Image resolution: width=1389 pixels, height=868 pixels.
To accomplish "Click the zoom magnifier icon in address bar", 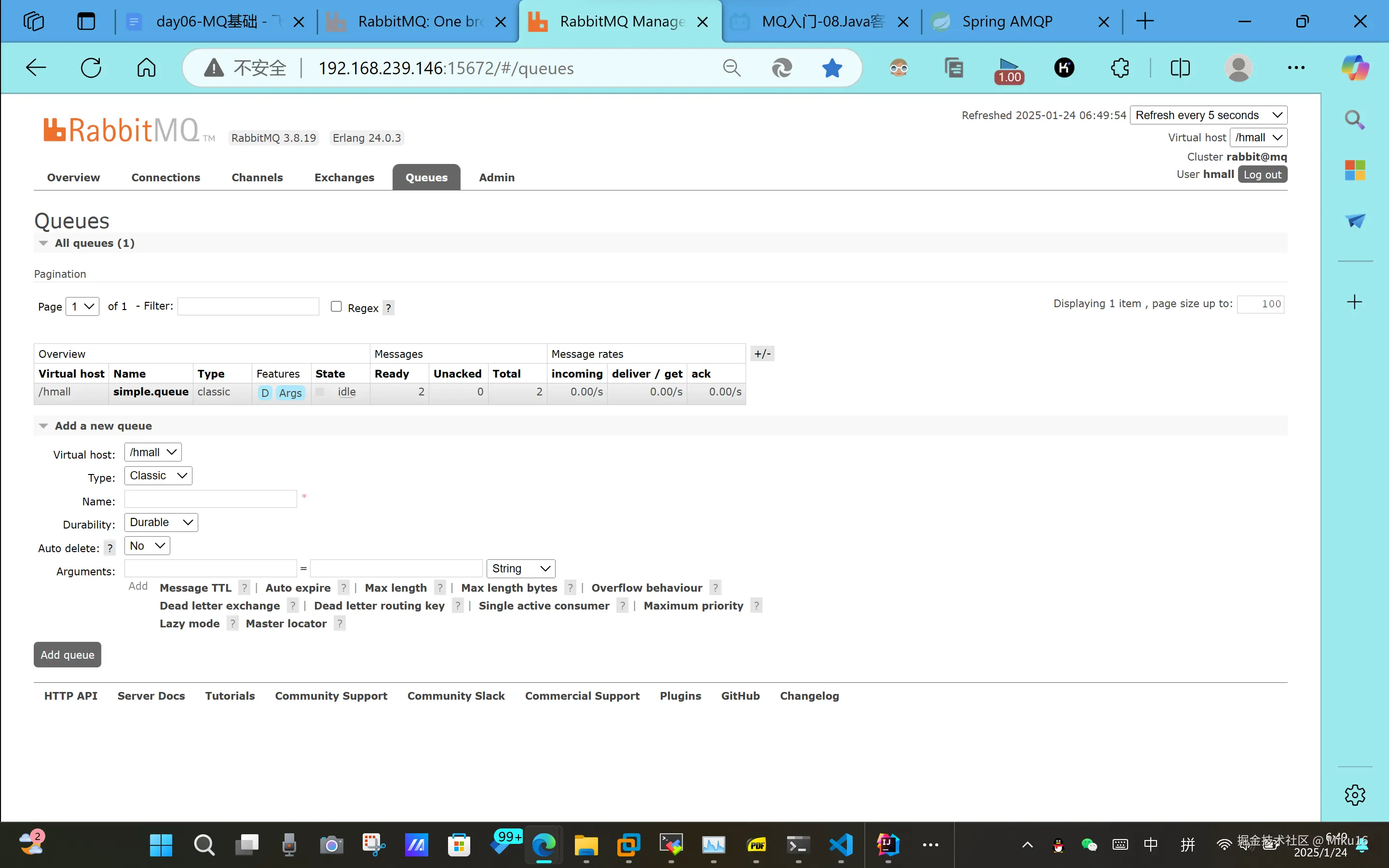I will tap(731, 68).
